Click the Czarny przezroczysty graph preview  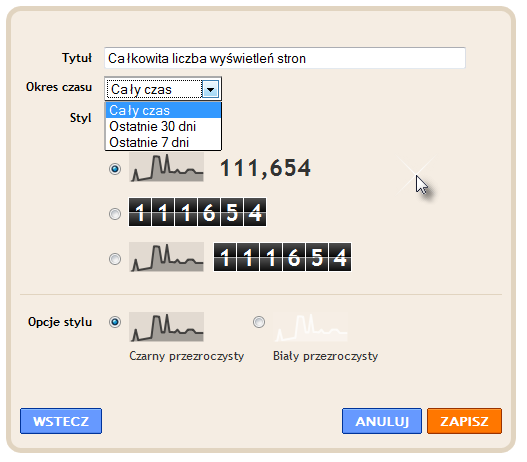point(166,327)
